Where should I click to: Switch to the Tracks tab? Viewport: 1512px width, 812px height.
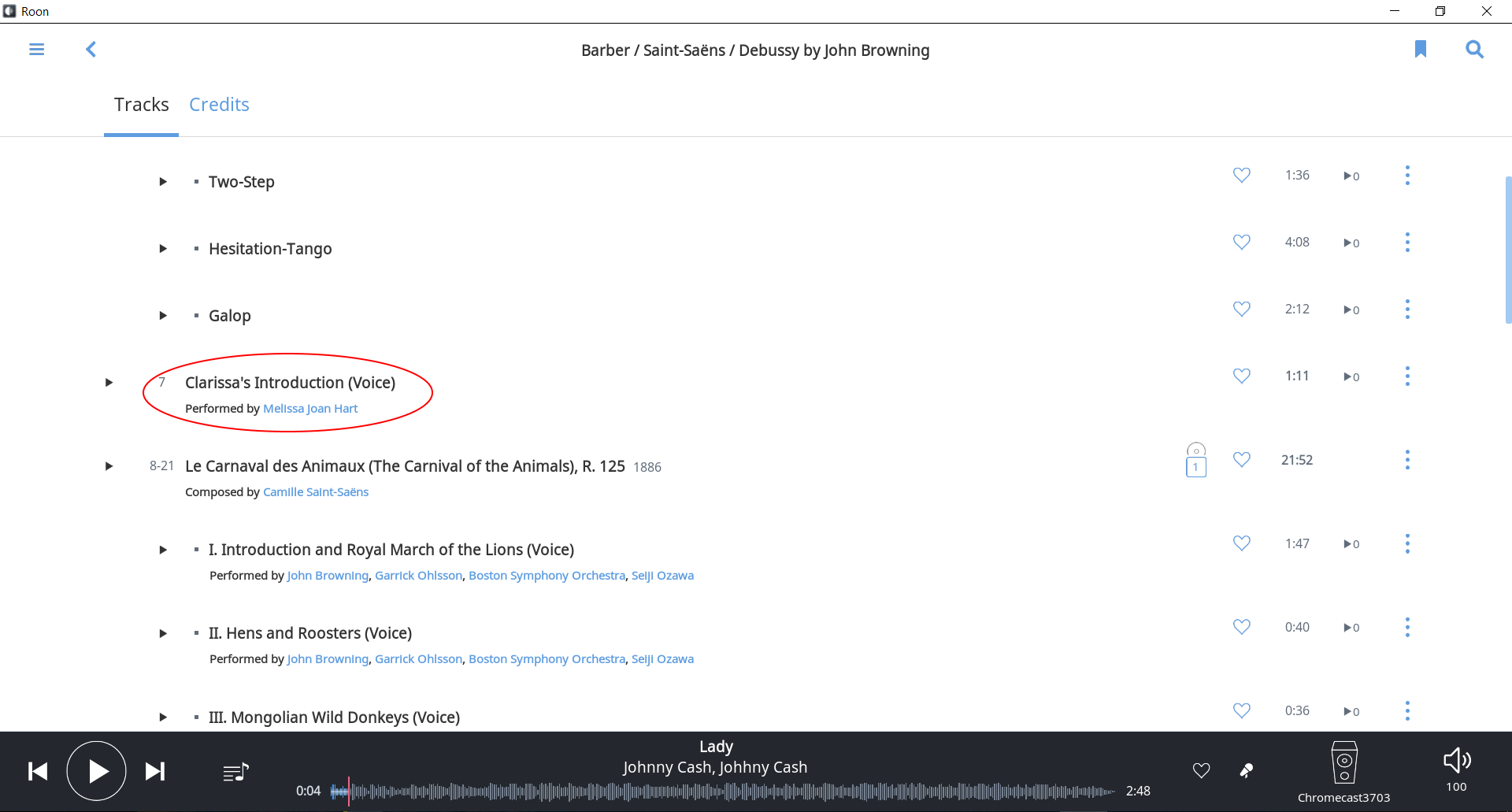pos(142,105)
